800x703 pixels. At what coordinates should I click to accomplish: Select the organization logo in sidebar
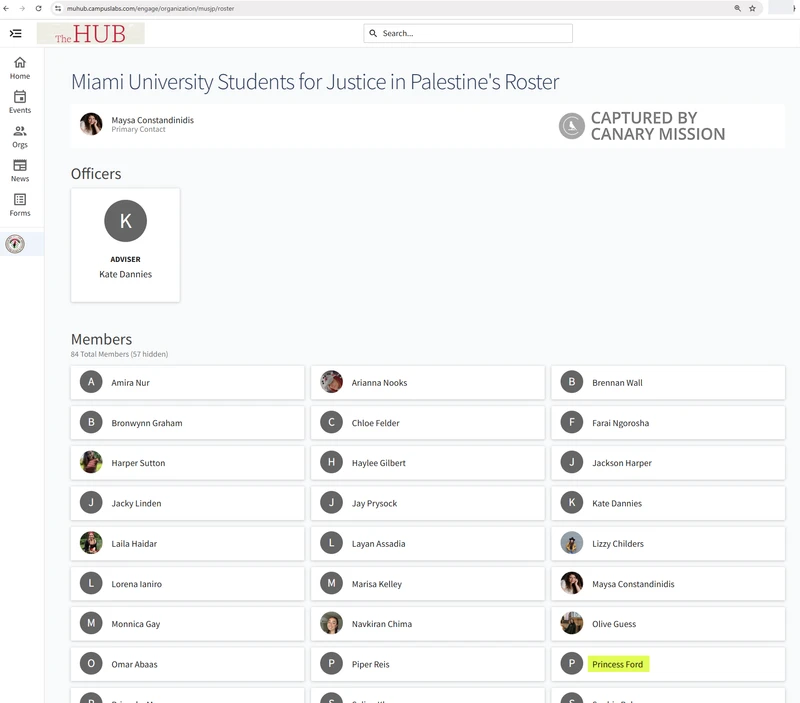pos(15,244)
